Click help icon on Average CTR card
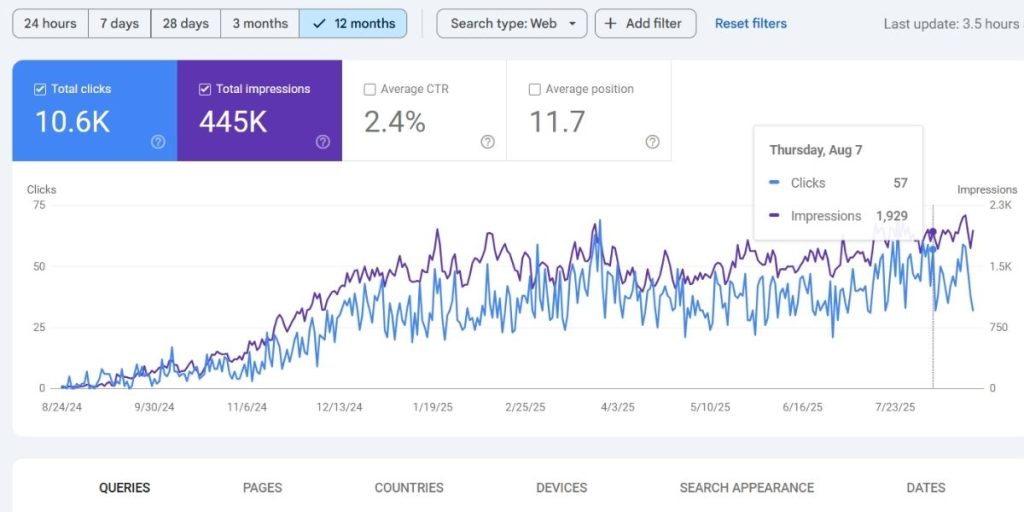 pos(487,142)
